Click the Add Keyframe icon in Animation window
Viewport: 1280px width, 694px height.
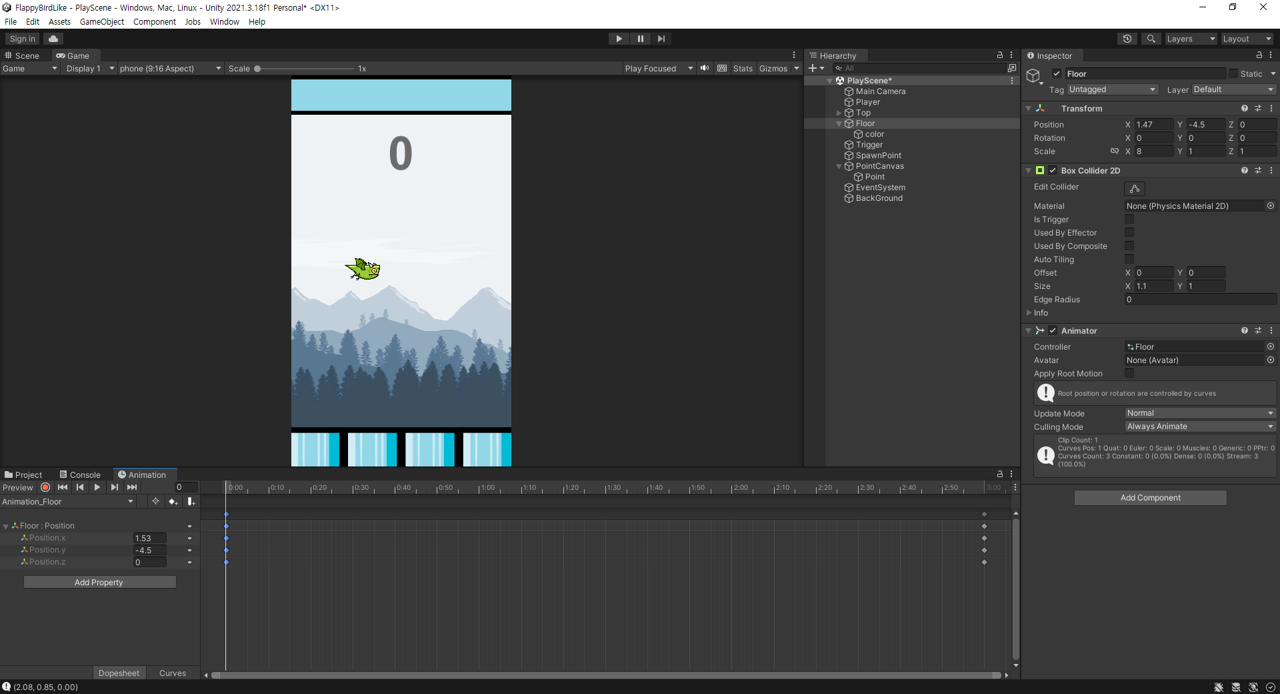[172, 502]
